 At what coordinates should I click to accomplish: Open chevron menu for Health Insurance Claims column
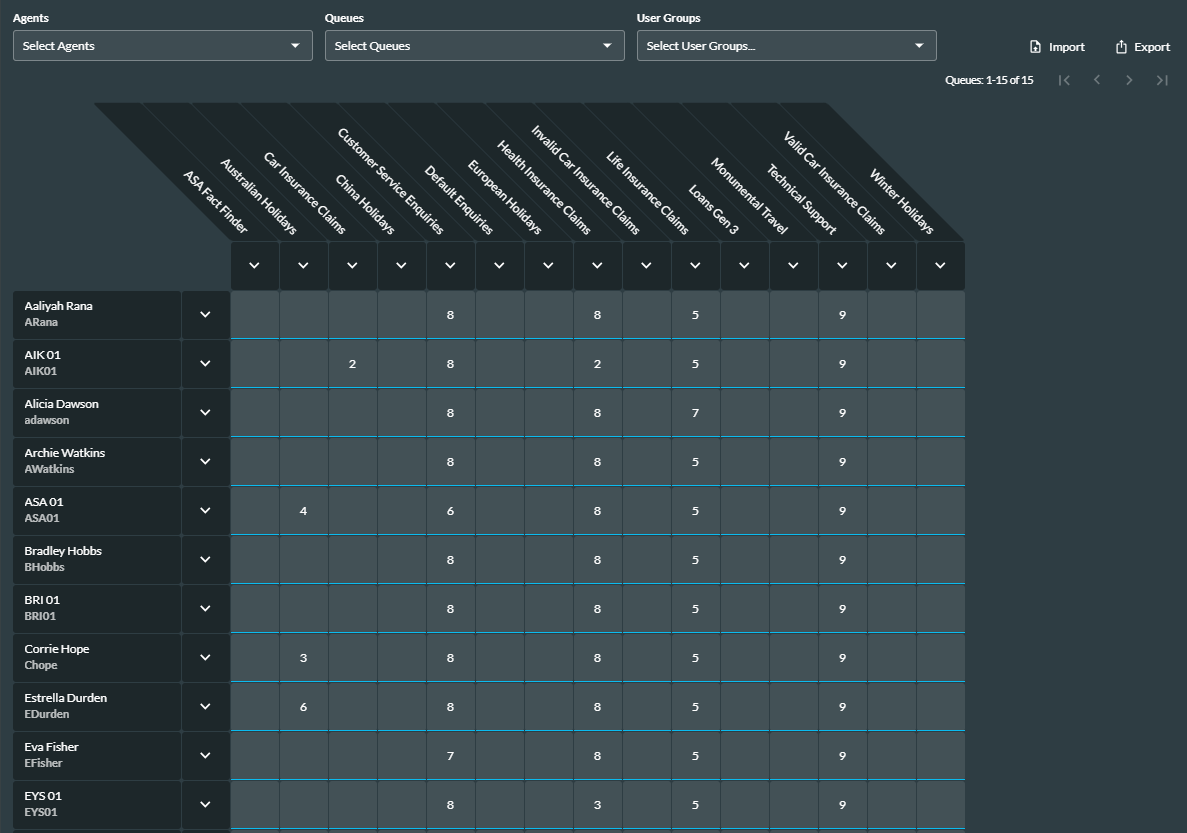coord(597,266)
